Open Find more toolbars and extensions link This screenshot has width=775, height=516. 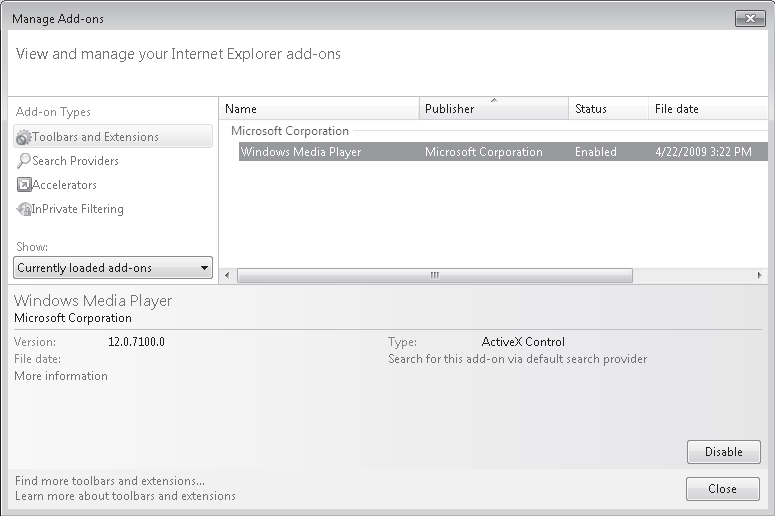click(x=110, y=481)
